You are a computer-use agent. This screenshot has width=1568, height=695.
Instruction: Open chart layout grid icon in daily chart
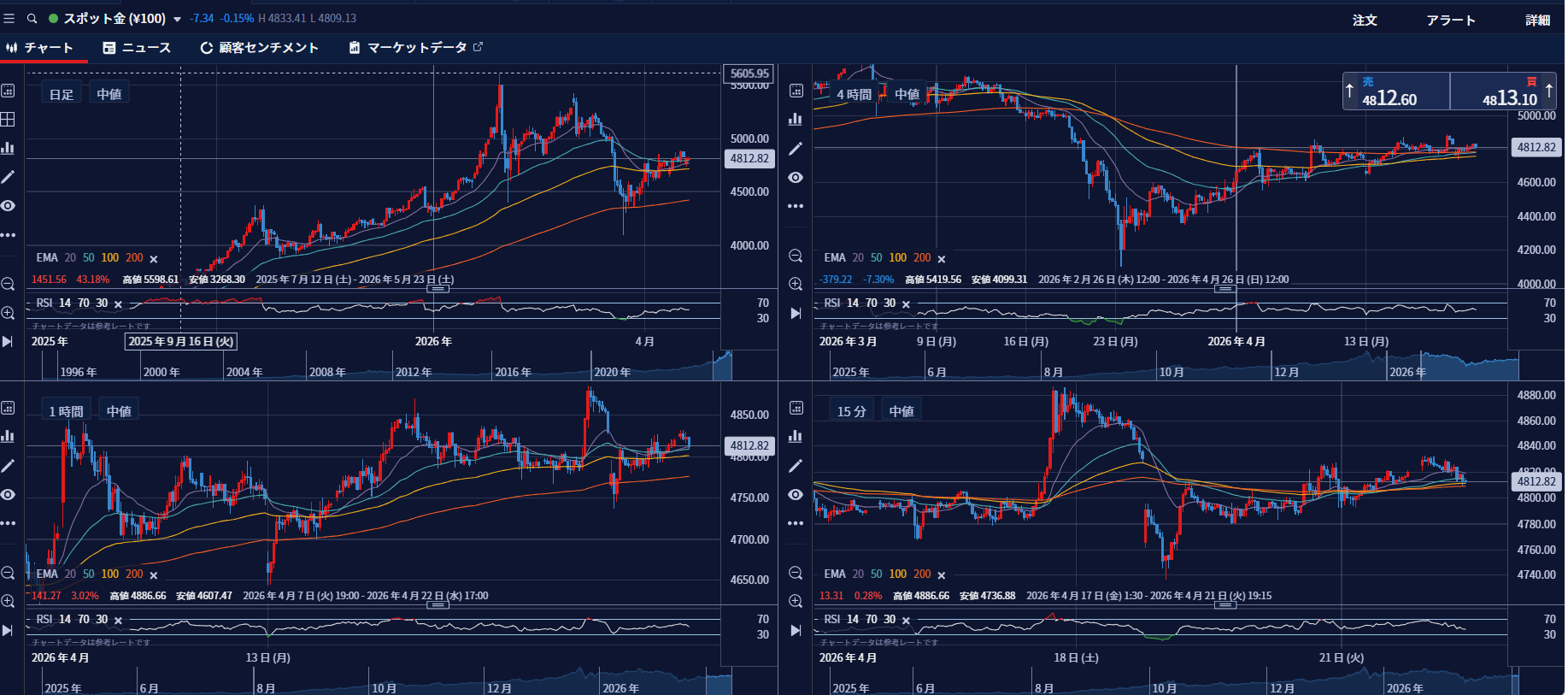8,119
